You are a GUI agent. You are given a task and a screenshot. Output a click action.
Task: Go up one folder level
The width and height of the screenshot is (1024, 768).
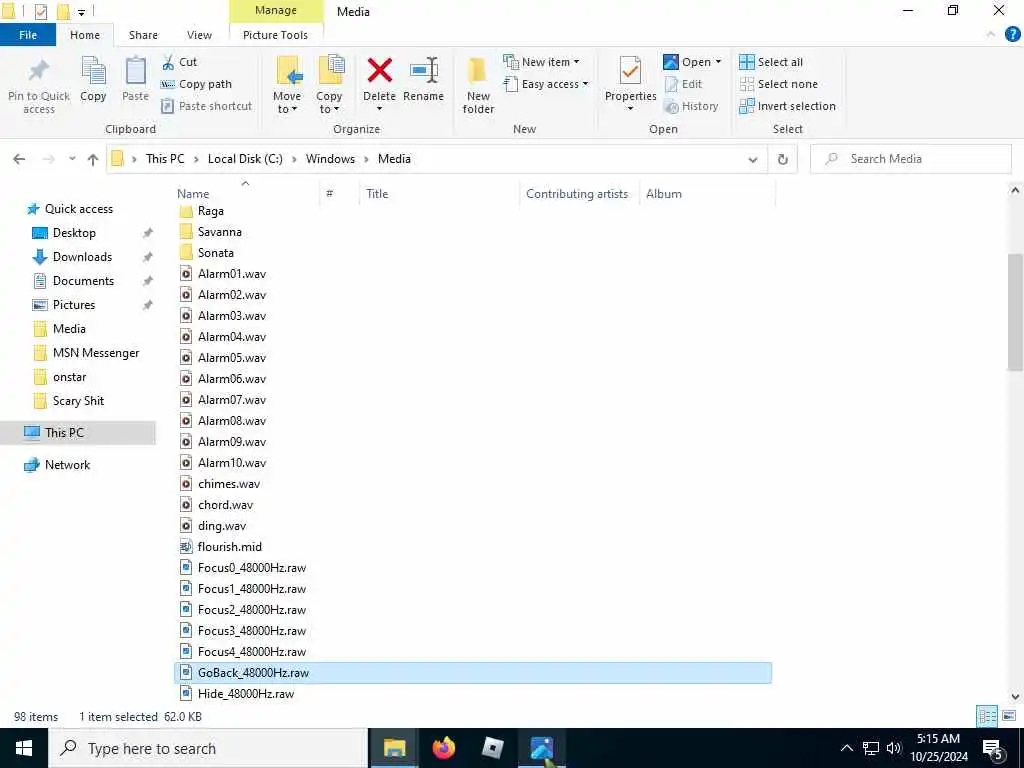[x=93, y=159]
